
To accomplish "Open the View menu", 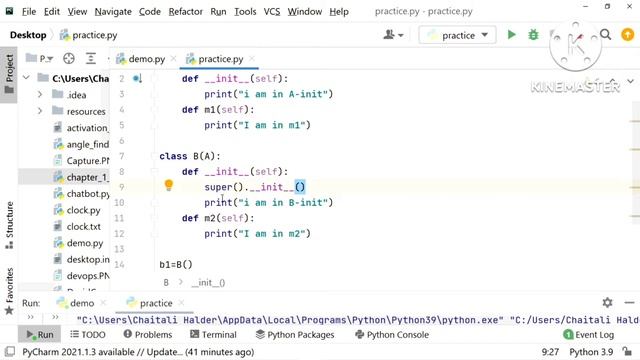I will pos(77,11).
